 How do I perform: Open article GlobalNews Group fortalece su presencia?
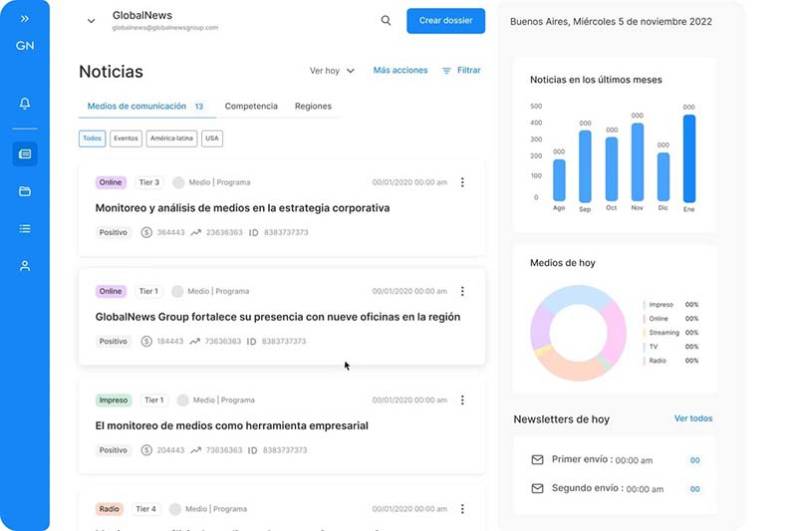point(278,317)
